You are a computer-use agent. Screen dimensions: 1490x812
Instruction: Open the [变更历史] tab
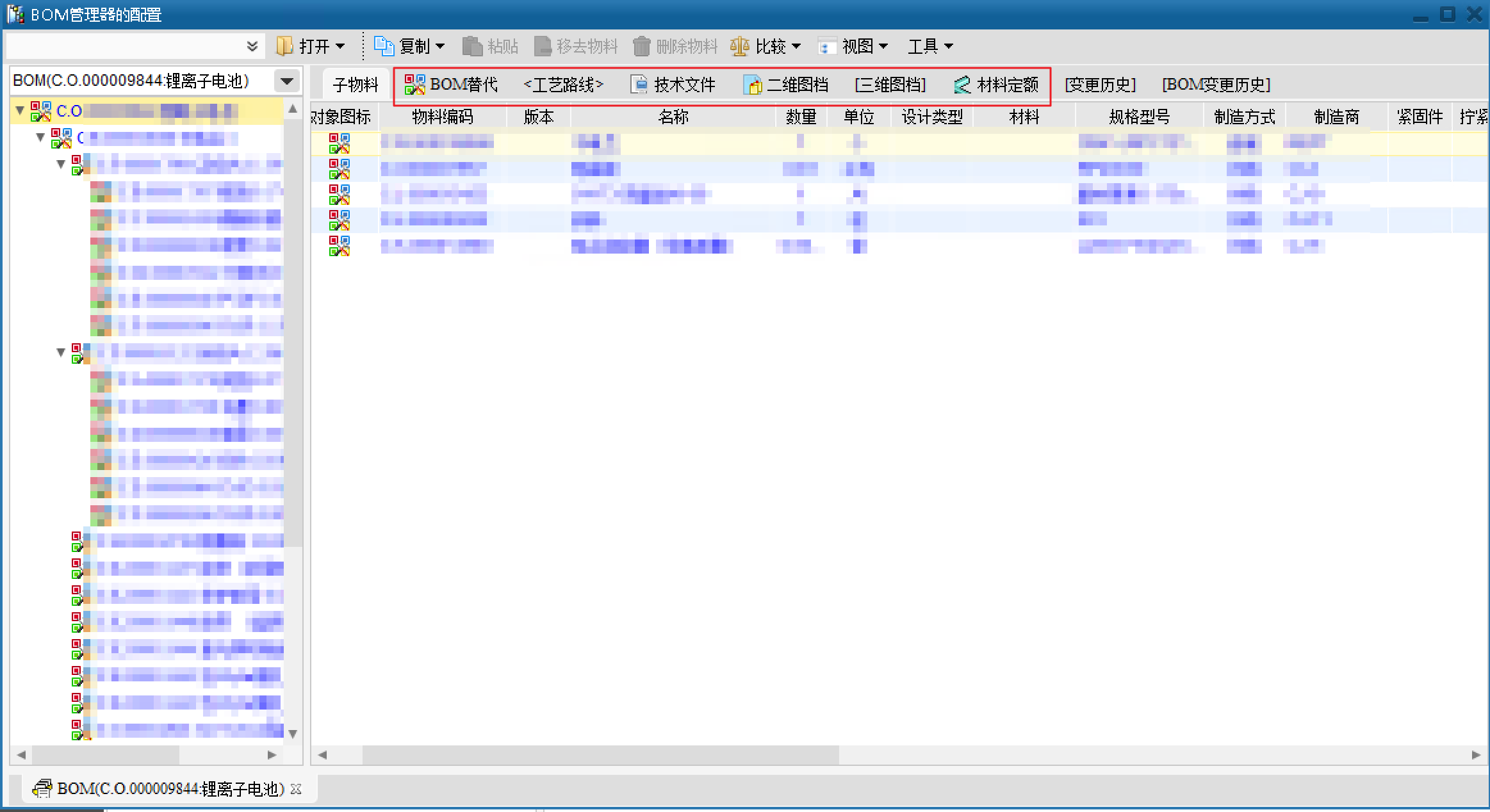point(1100,85)
